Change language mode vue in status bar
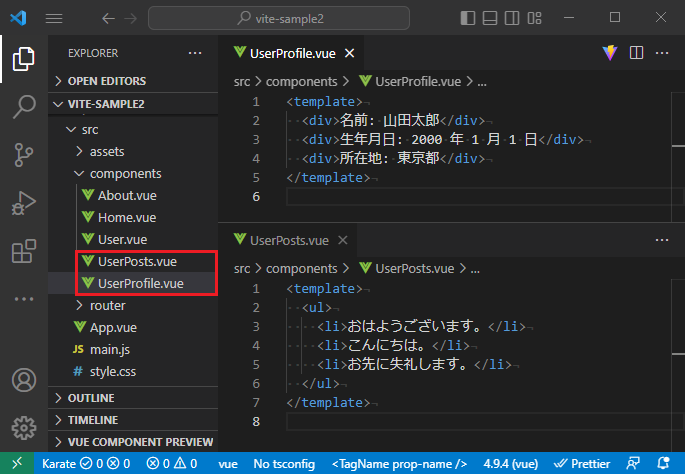The width and height of the screenshot is (685, 474). pyautogui.click(x=228, y=463)
